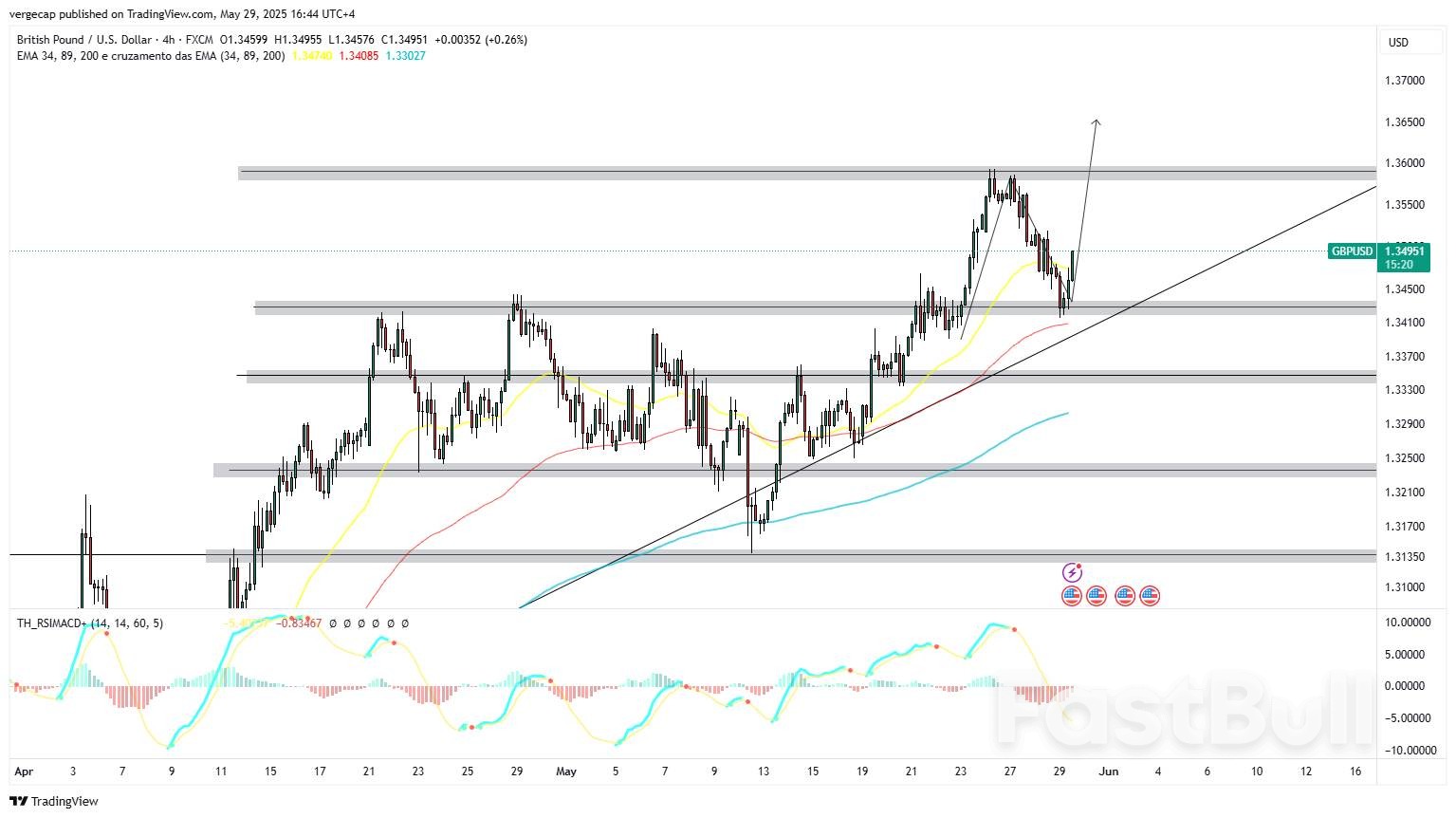
Task: Open the USD currency selector on price axis
Action: pyautogui.click(x=1398, y=42)
